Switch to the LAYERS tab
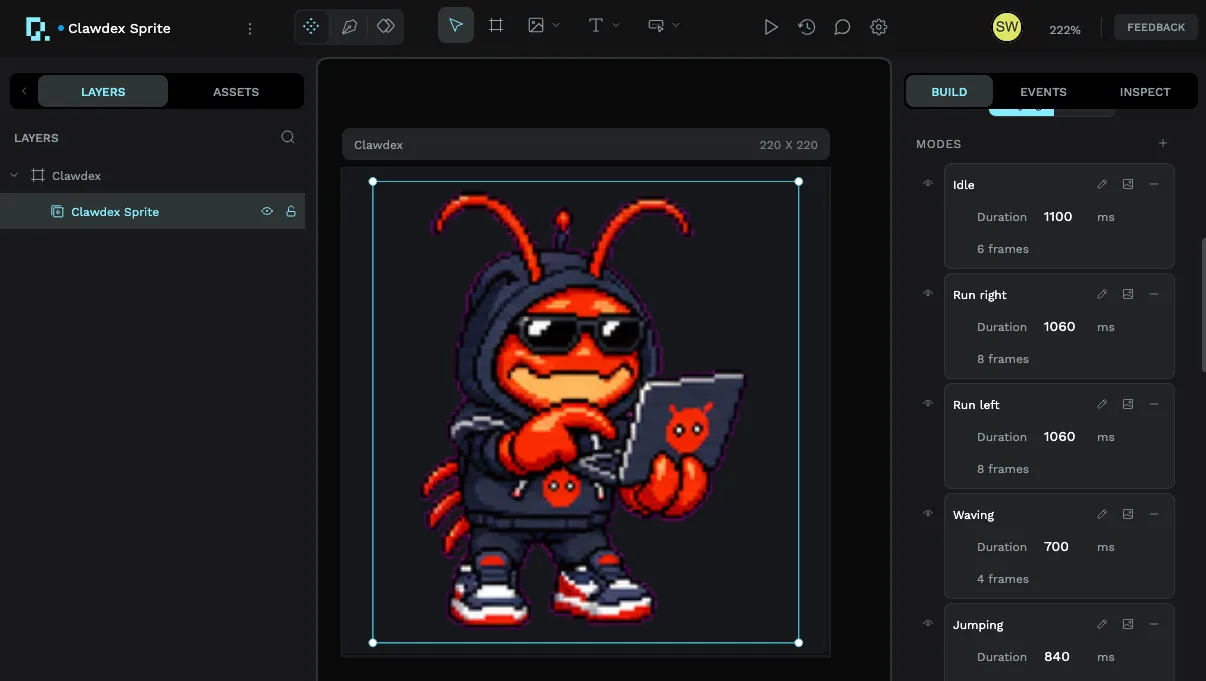Screen dimensions: 1206x681 tap(103, 92)
